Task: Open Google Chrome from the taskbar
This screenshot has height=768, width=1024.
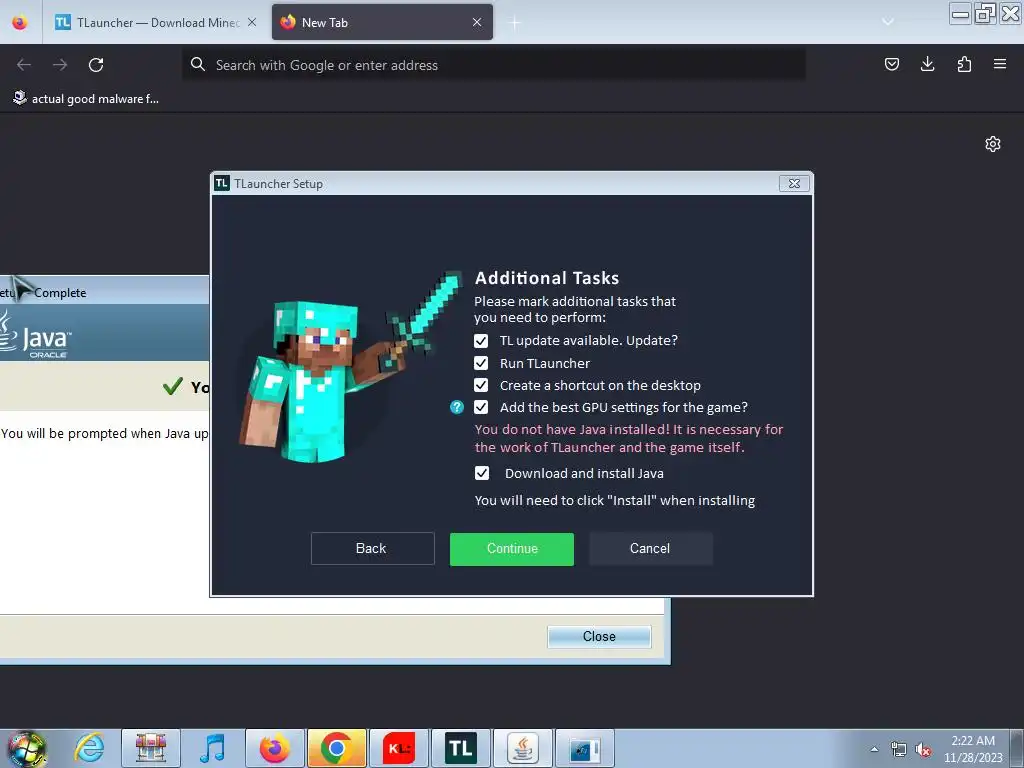Action: 336,748
